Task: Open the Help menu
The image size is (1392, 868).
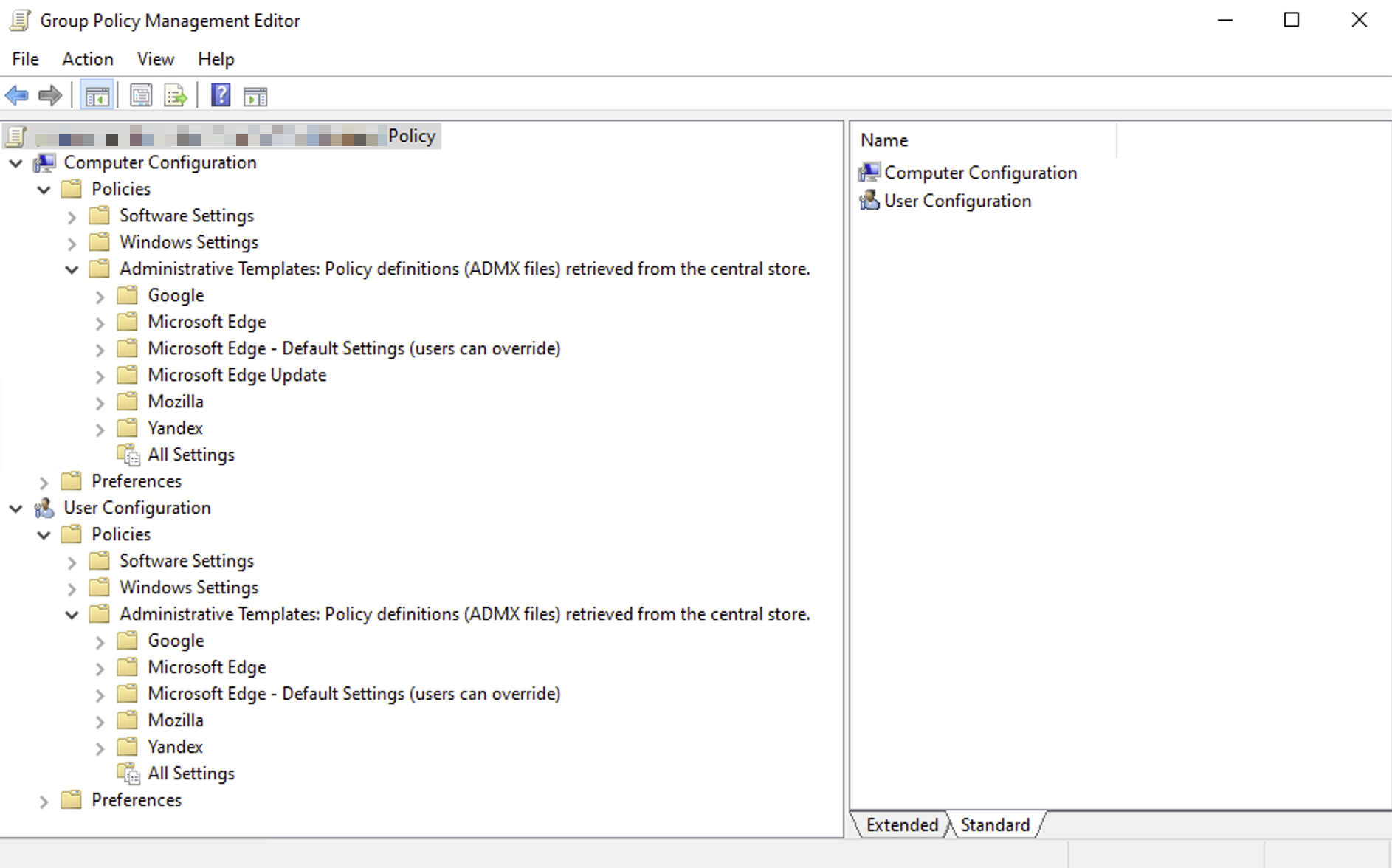Action: 216,59
